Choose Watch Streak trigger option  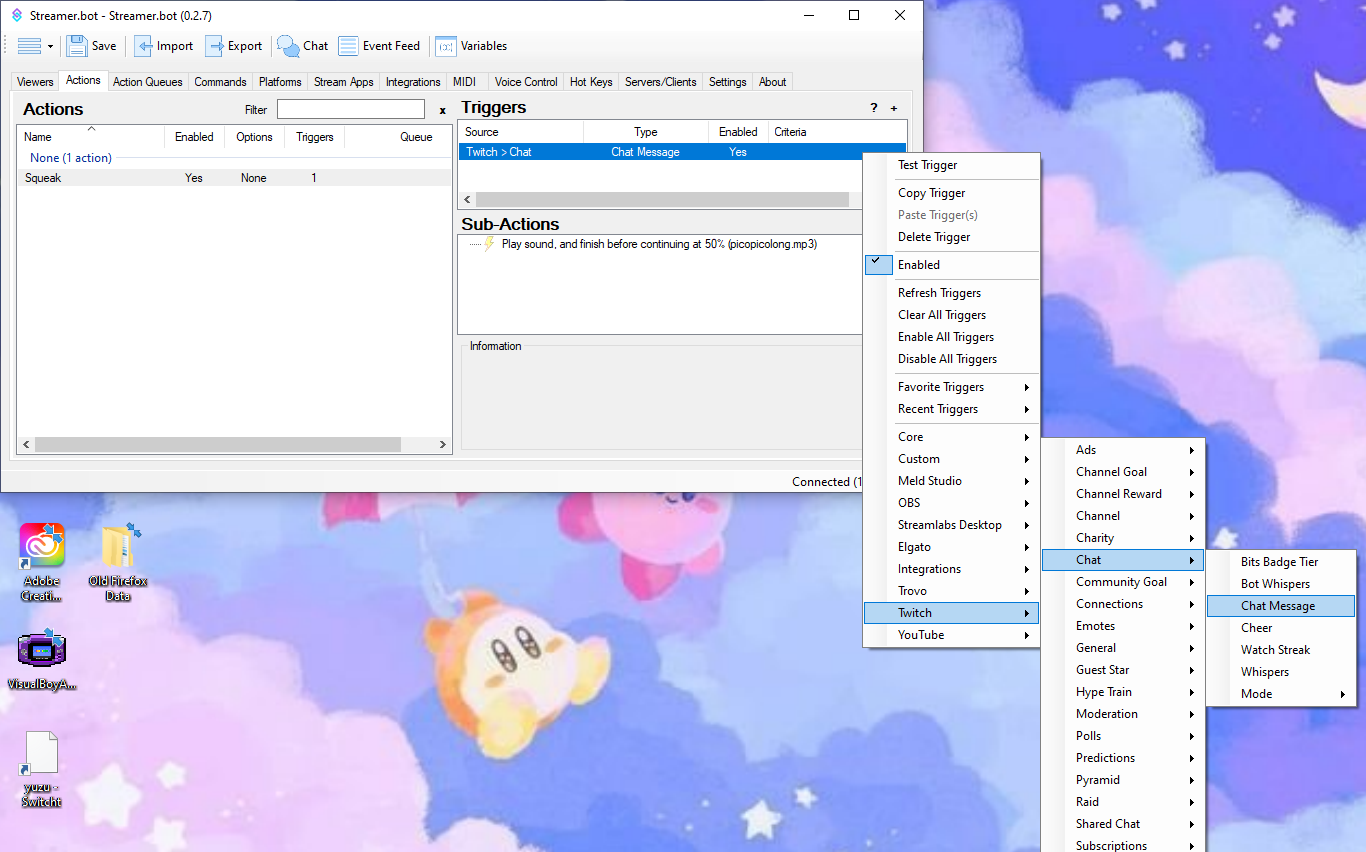click(1281, 650)
